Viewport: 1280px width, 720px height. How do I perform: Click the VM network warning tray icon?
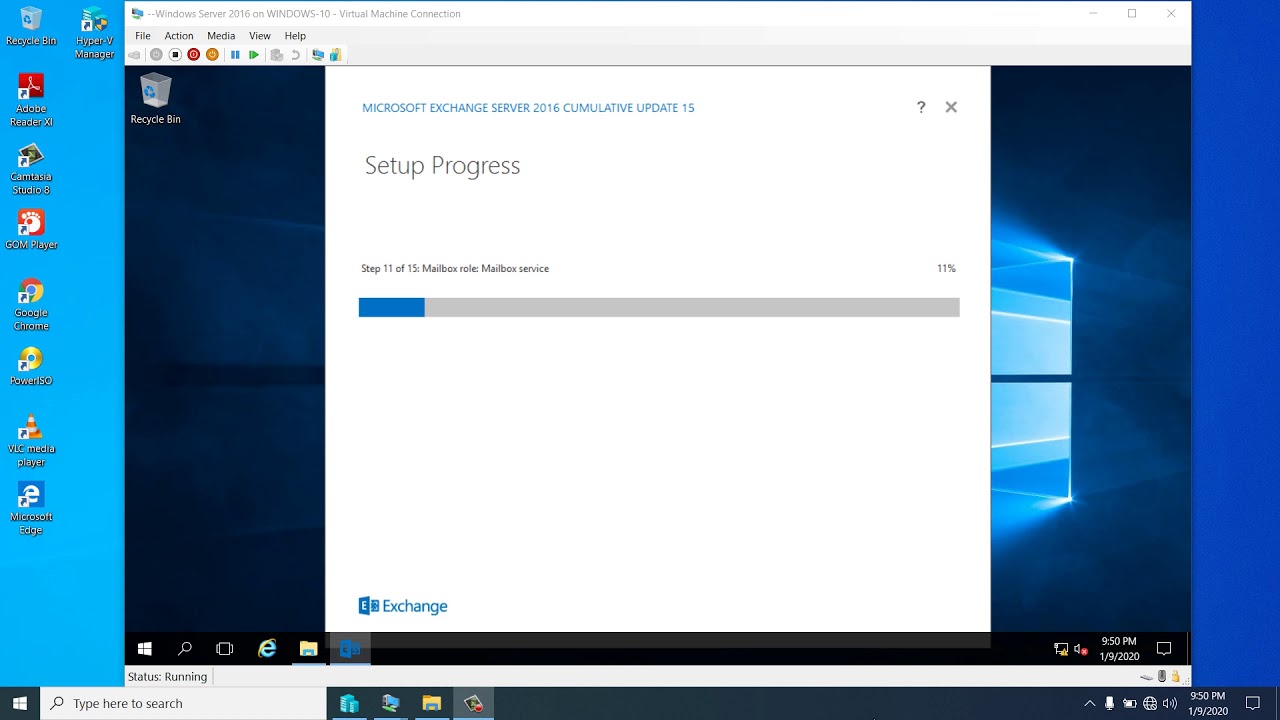pyautogui.click(x=1061, y=649)
